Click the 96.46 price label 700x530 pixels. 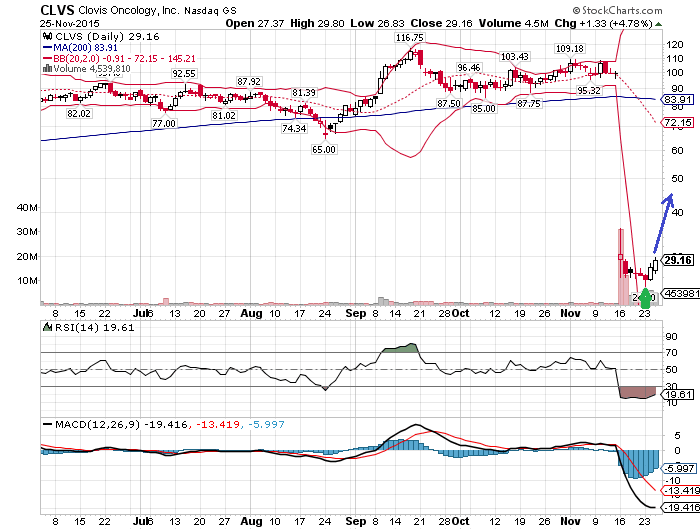coord(468,68)
